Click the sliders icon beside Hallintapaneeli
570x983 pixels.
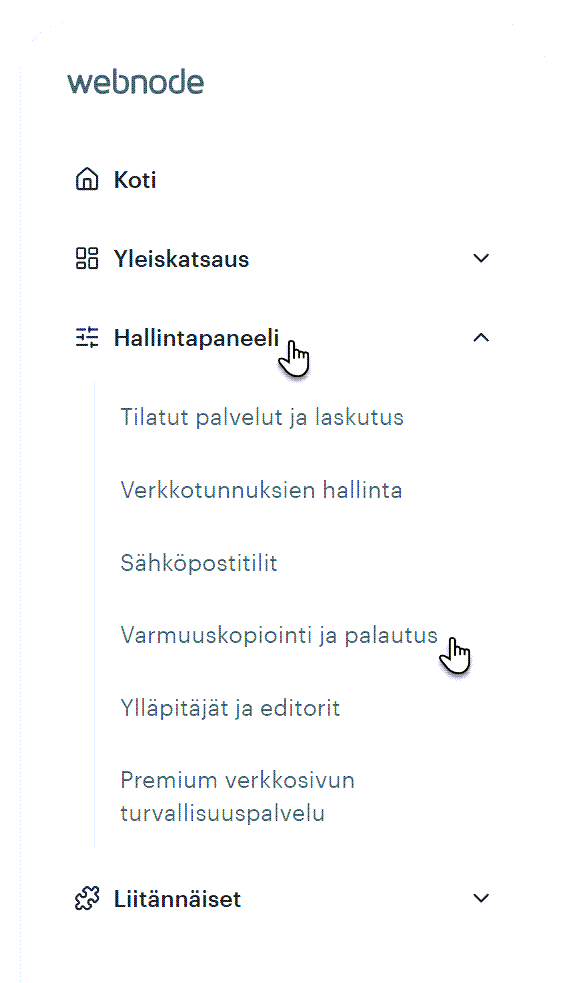point(87,337)
